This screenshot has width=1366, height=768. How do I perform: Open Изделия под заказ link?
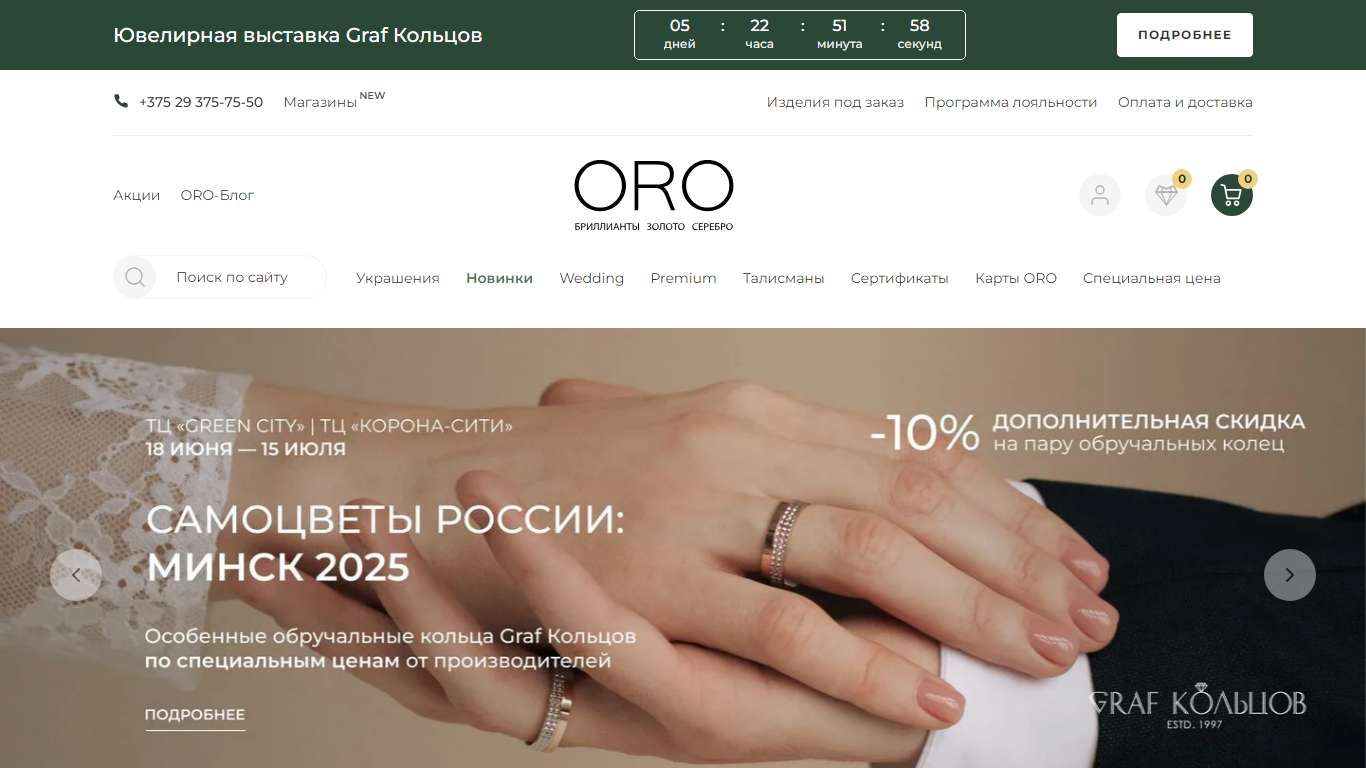[835, 102]
